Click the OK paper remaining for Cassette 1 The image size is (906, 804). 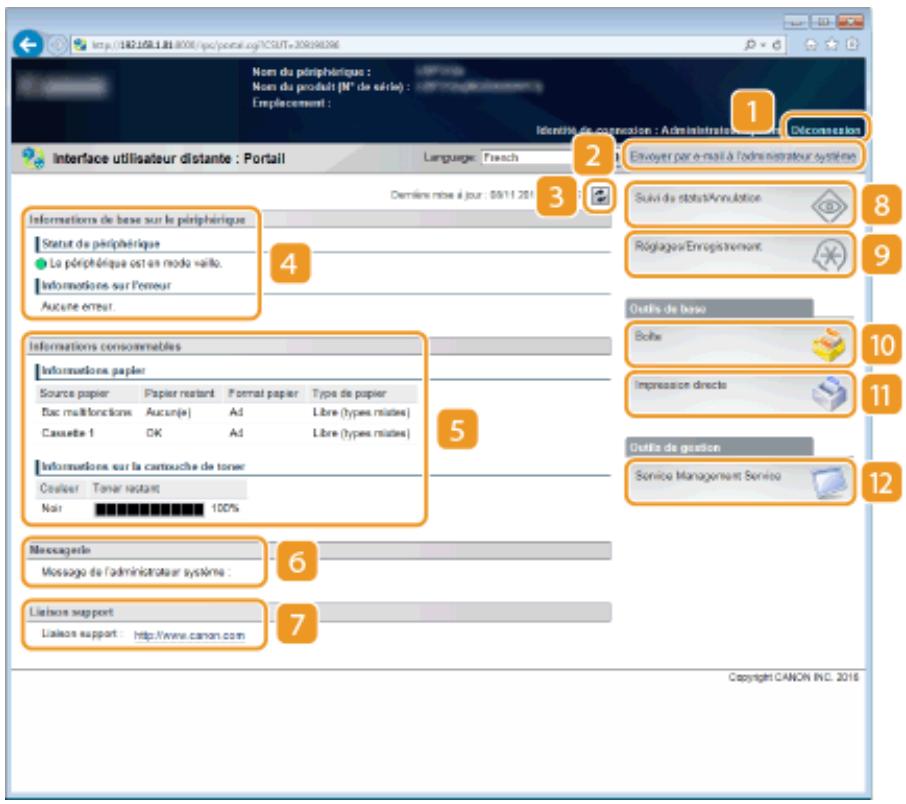tap(154, 433)
